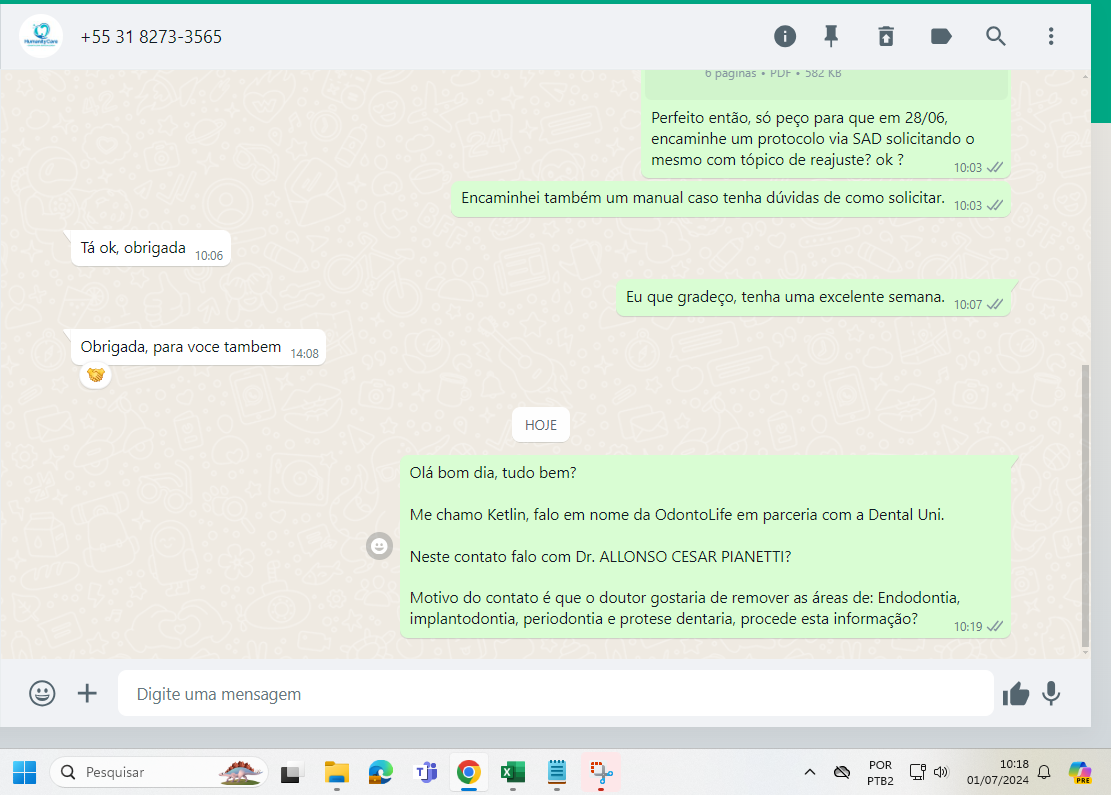Send a thumbs-up with the like icon

point(1015,694)
